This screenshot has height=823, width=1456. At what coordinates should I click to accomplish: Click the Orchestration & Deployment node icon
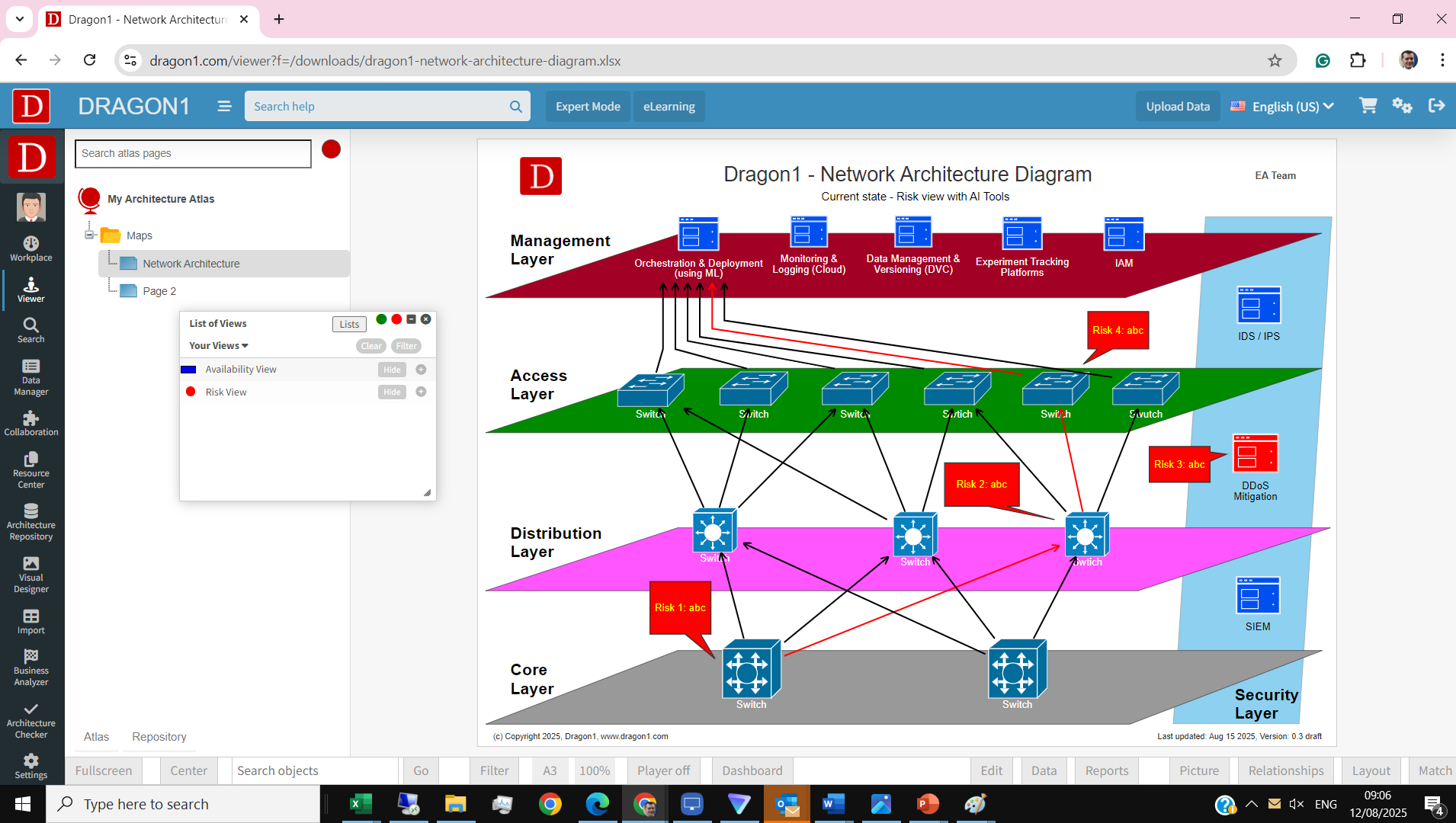[698, 233]
